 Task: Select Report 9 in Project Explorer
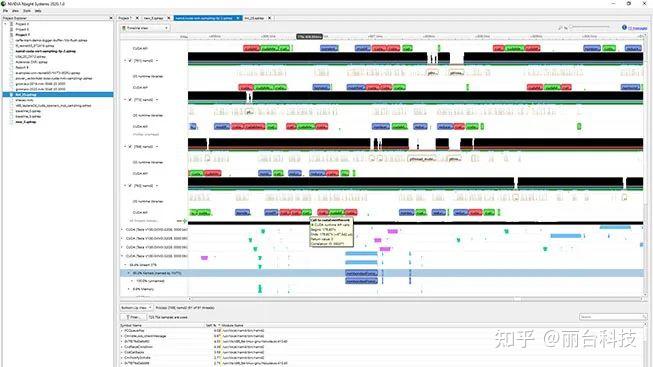tap(22, 67)
